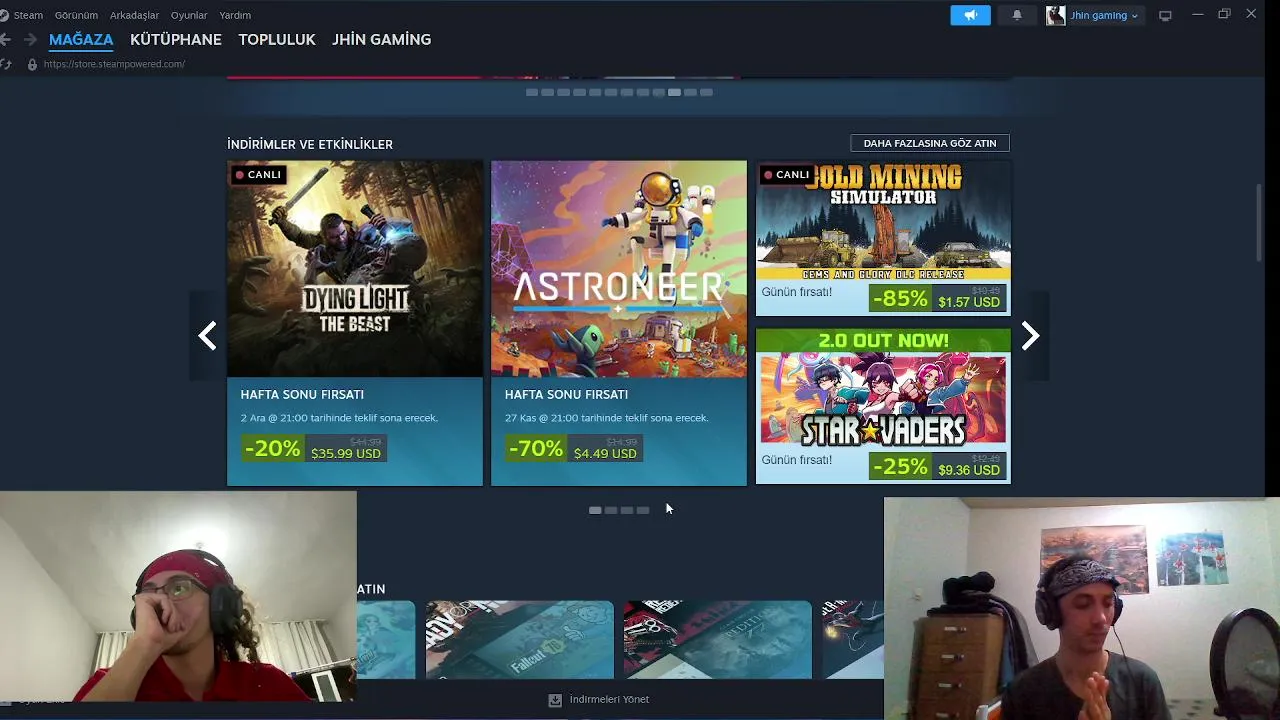
Task: Click the -85% discount badge
Action: [x=900, y=298]
